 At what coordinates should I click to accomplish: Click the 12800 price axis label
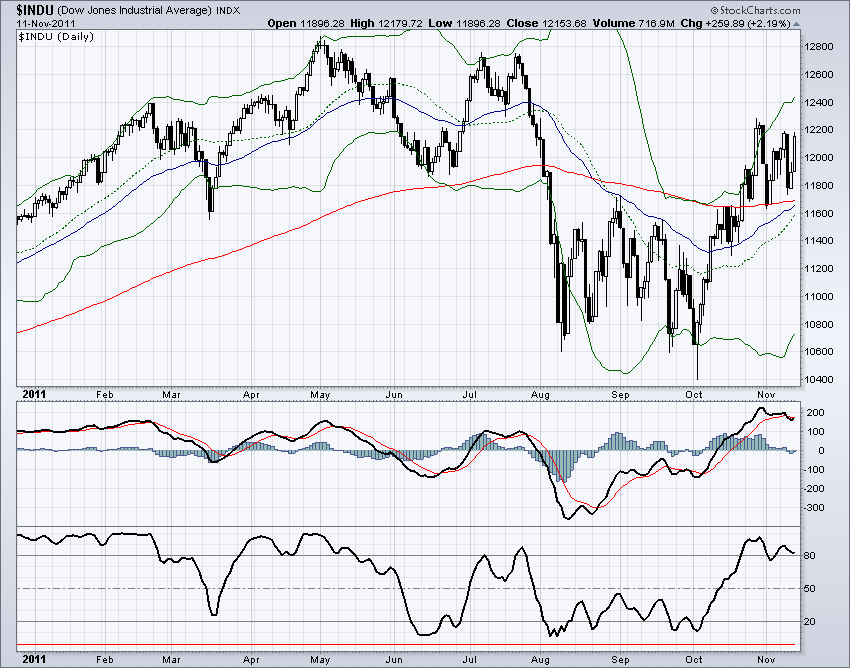pyautogui.click(x=818, y=47)
